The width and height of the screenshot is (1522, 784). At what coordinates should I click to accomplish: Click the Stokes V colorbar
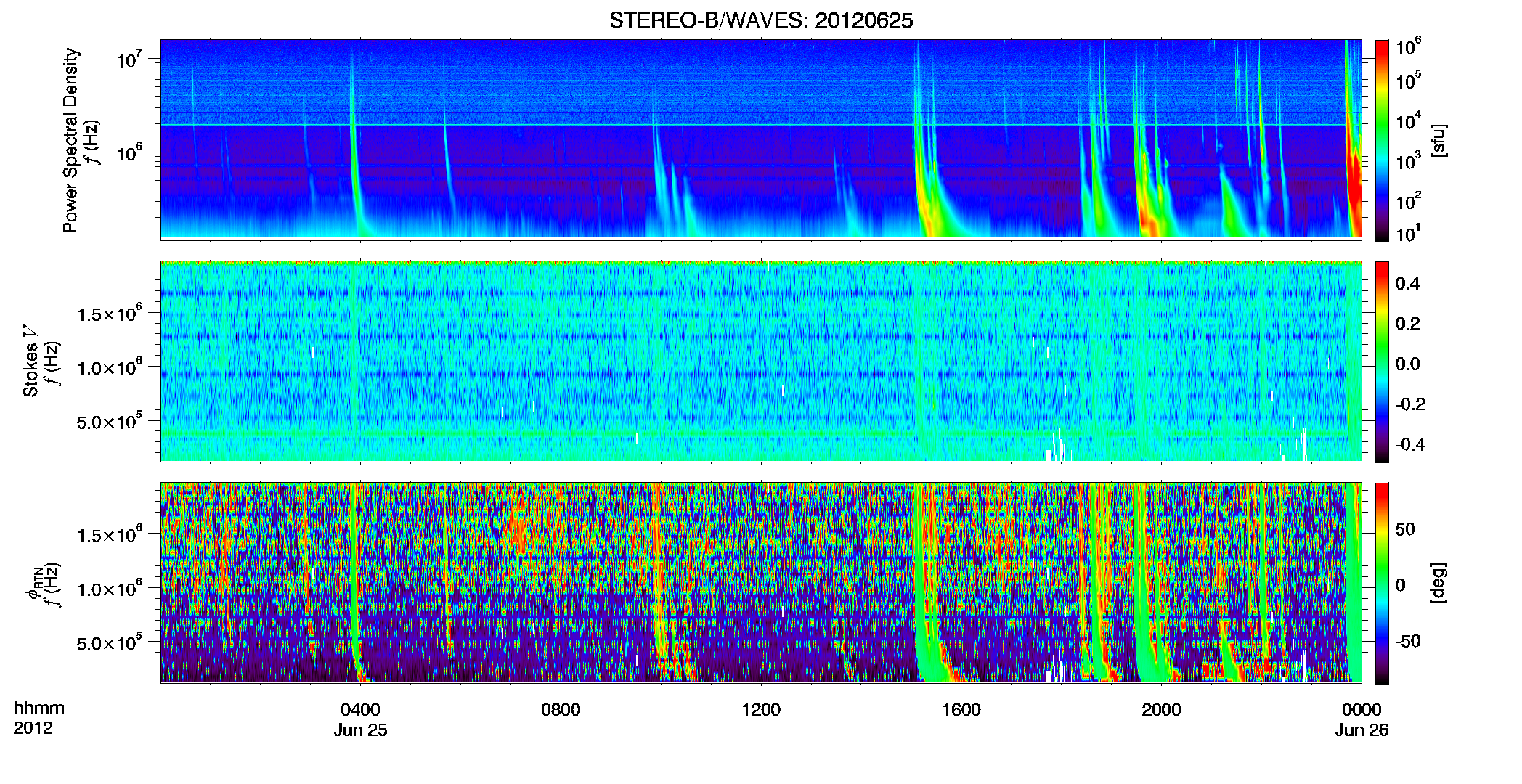tap(1382, 362)
